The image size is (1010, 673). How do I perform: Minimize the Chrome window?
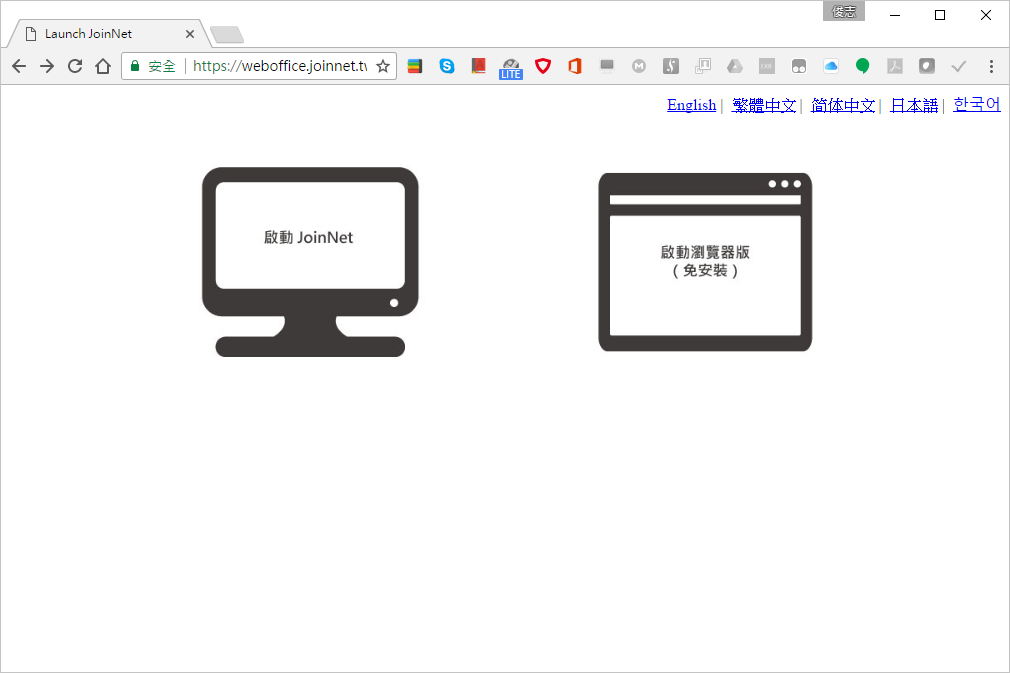coord(895,15)
